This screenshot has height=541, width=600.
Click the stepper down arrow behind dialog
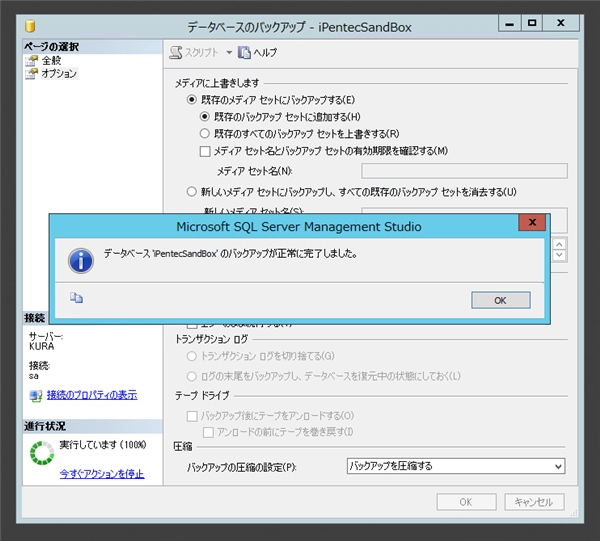coord(559,255)
